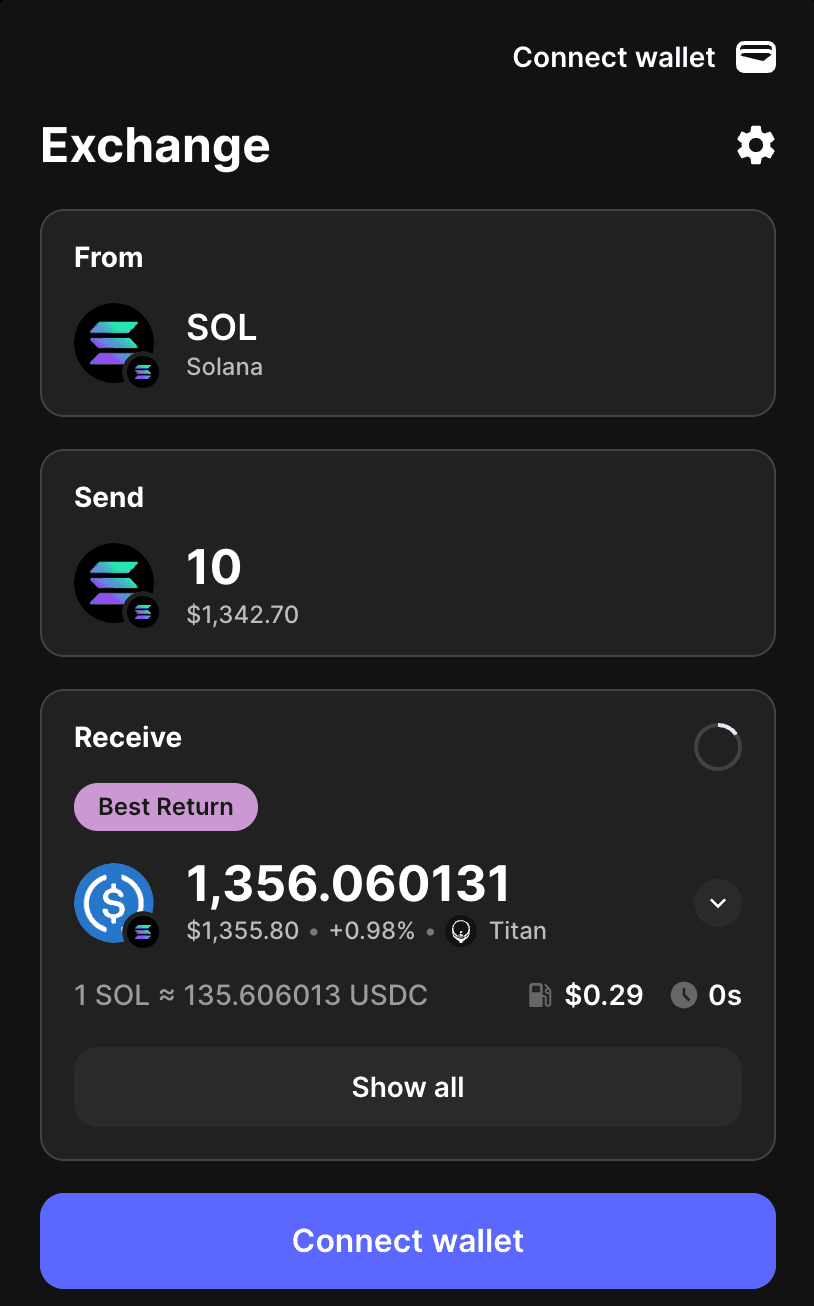The image size is (814, 1306).
Task: Click the Titan provider name label
Action: click(518, 931)
